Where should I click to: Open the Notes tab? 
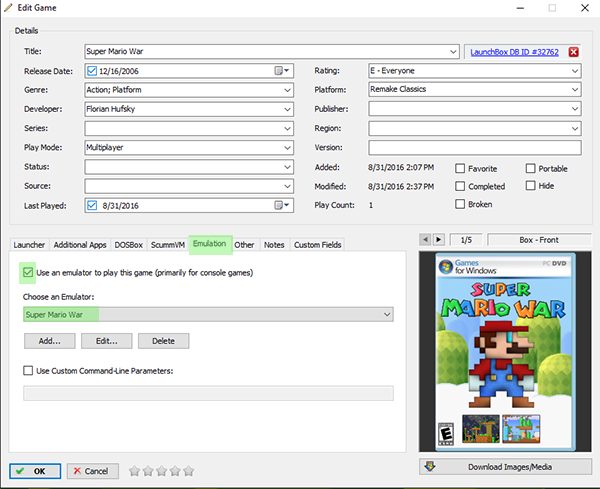click(274, 245)
